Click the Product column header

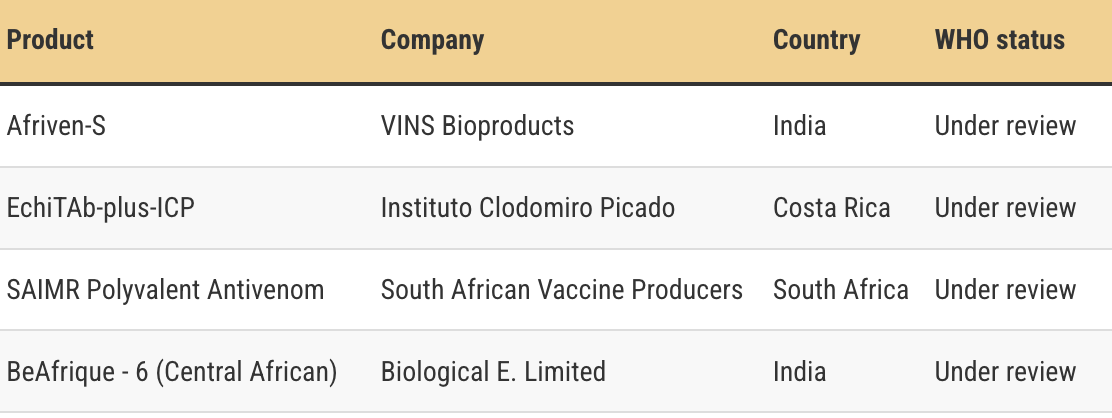click(50, 40)
